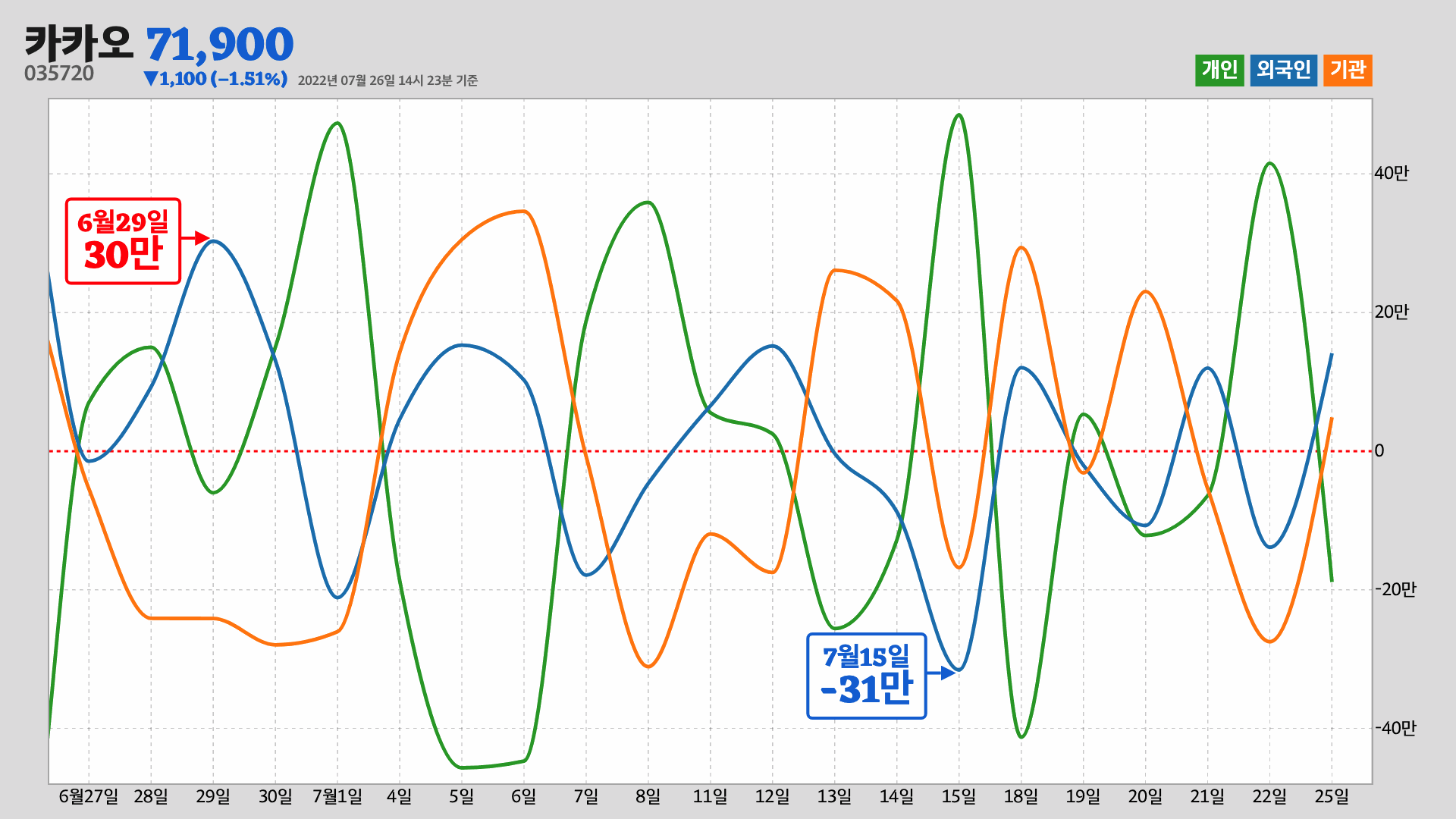Click the green line's peak at 8일
1456x819 pixels.
pos(648,202)
